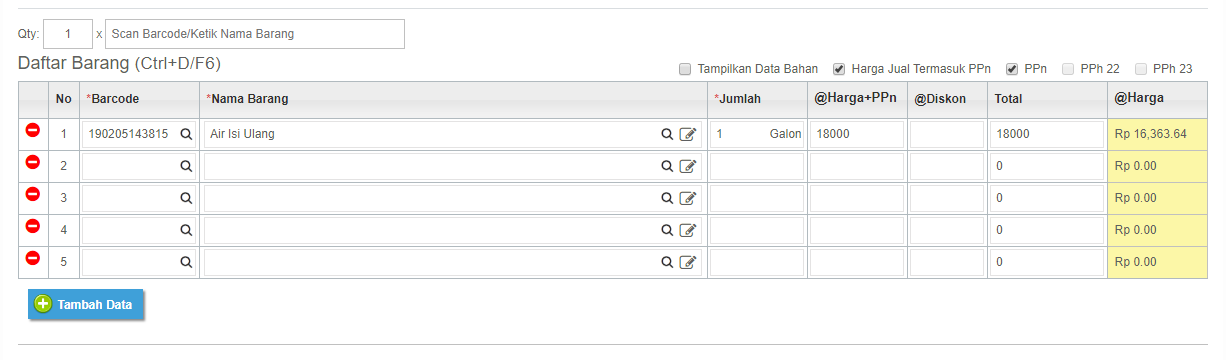Click barcode search icon in row 2
This screenshot has width=1226, height=360.
click(186, 166)
